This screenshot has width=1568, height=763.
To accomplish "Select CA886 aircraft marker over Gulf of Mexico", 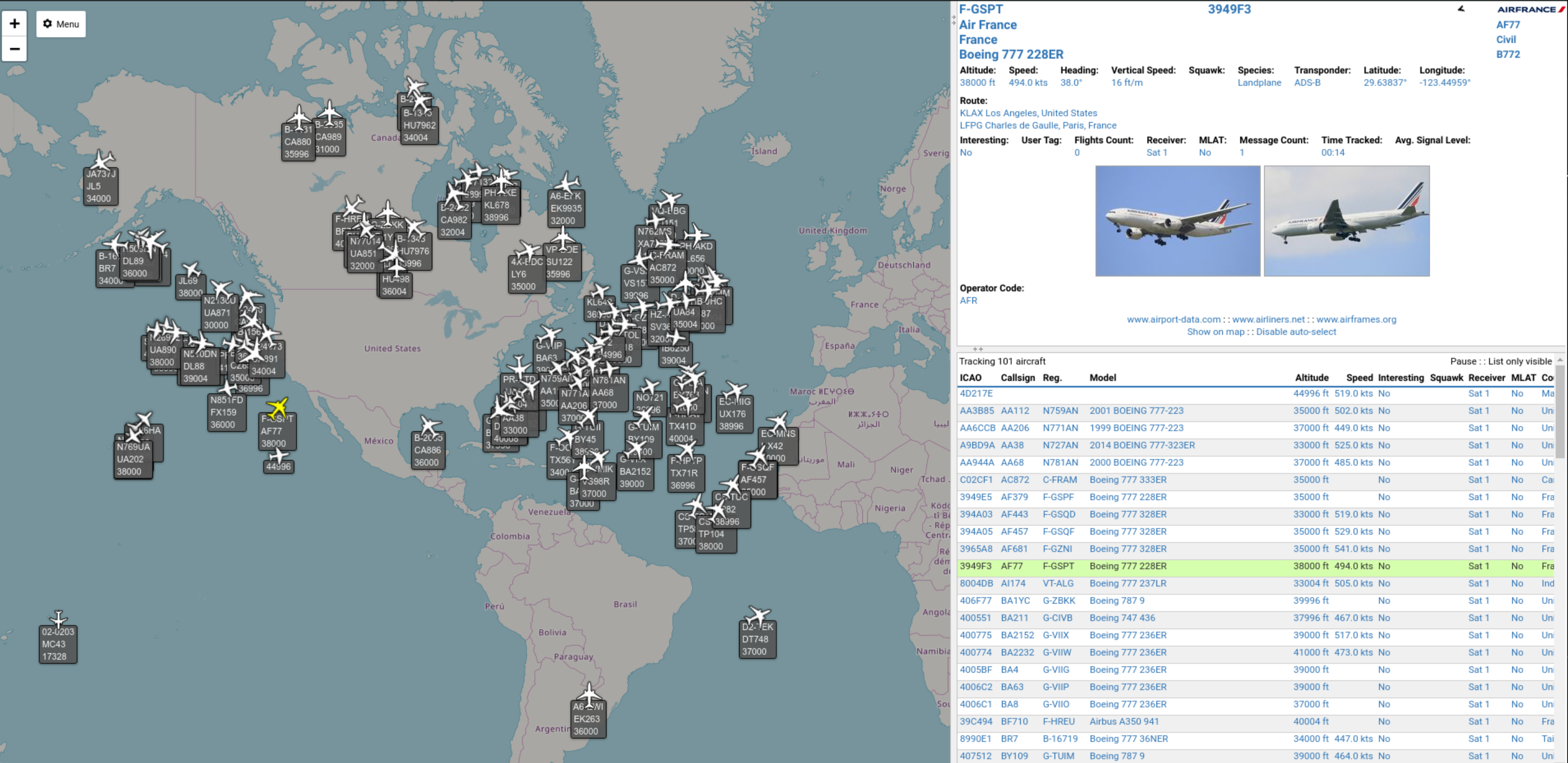I will coord(430,426).
